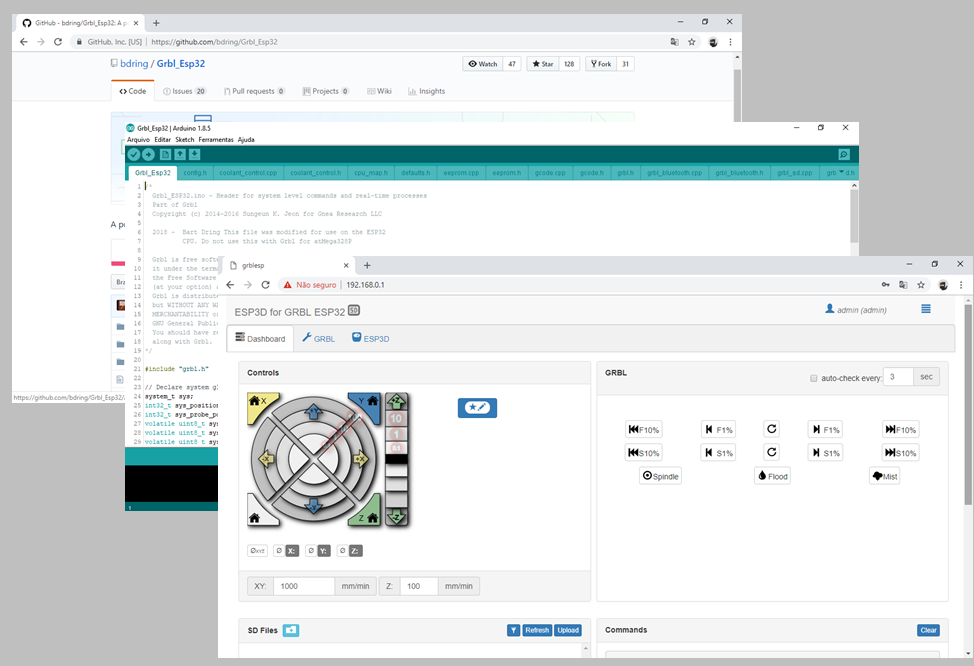
Task: Click the Refresh SD files button
Action: [537, 630]
